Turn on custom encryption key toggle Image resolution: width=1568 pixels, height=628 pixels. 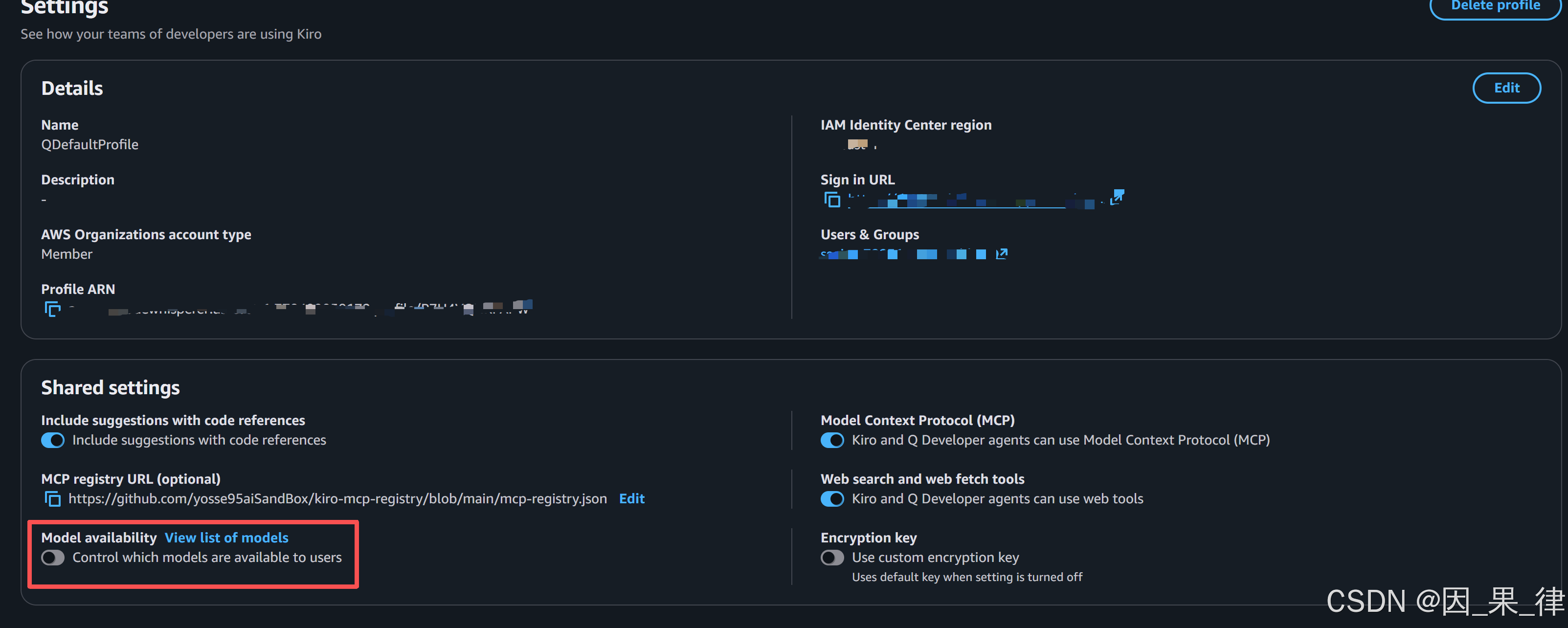832,558
